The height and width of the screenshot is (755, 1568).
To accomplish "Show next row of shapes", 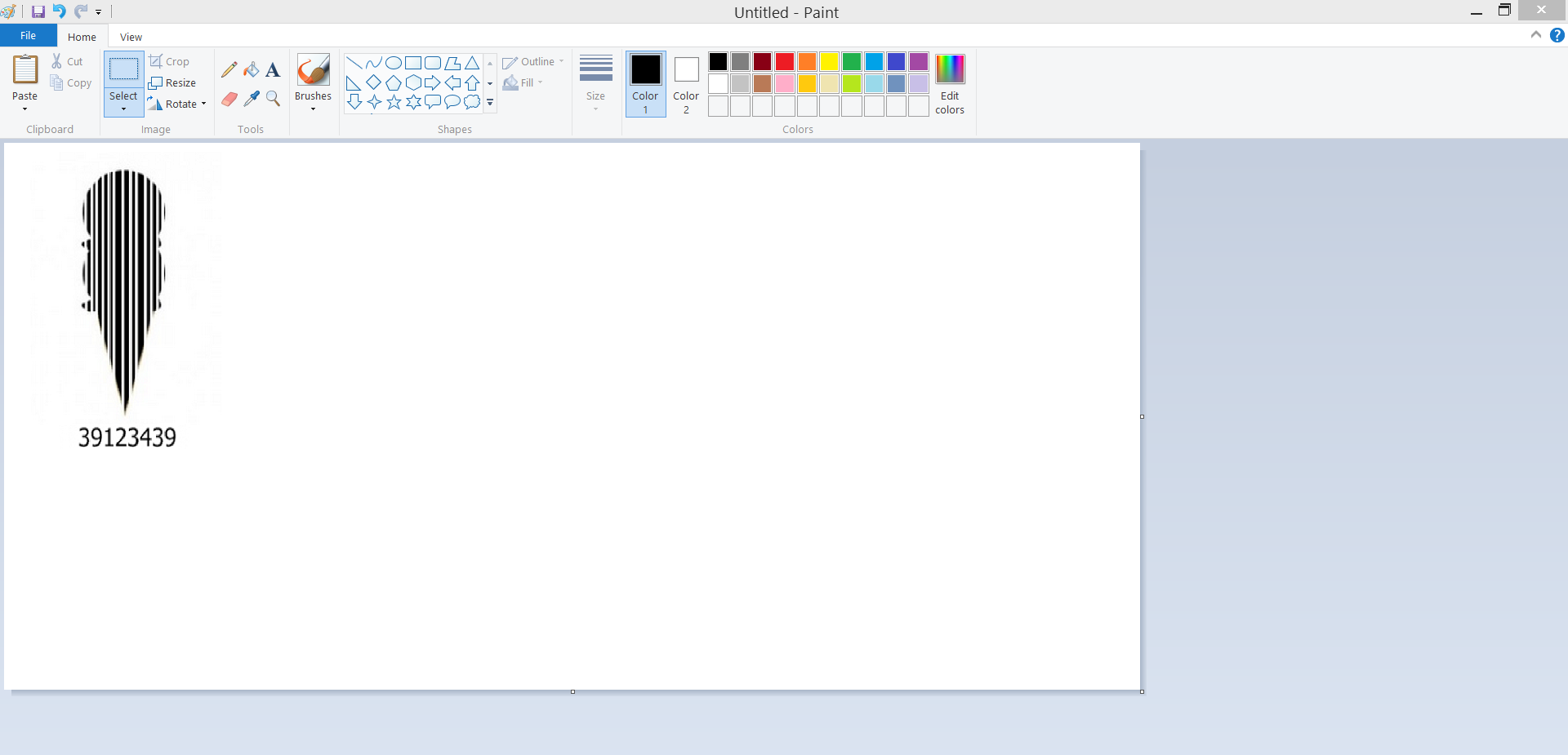I will pos(490,83).
